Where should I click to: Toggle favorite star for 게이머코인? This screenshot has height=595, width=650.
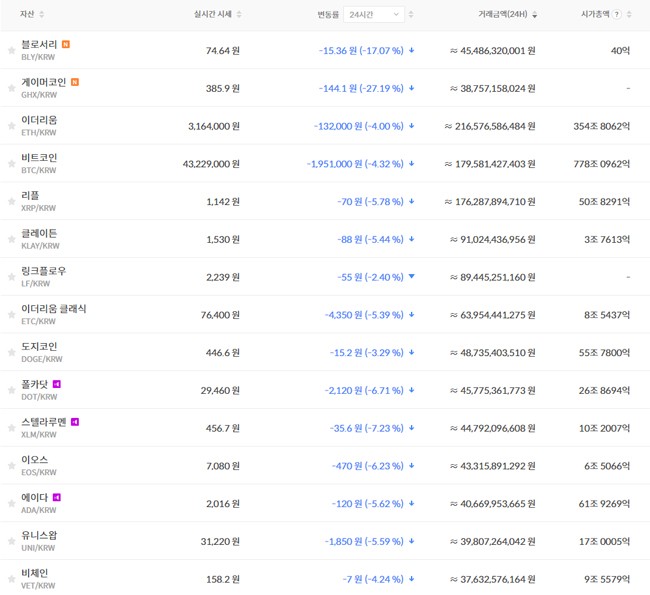point(12,88)
